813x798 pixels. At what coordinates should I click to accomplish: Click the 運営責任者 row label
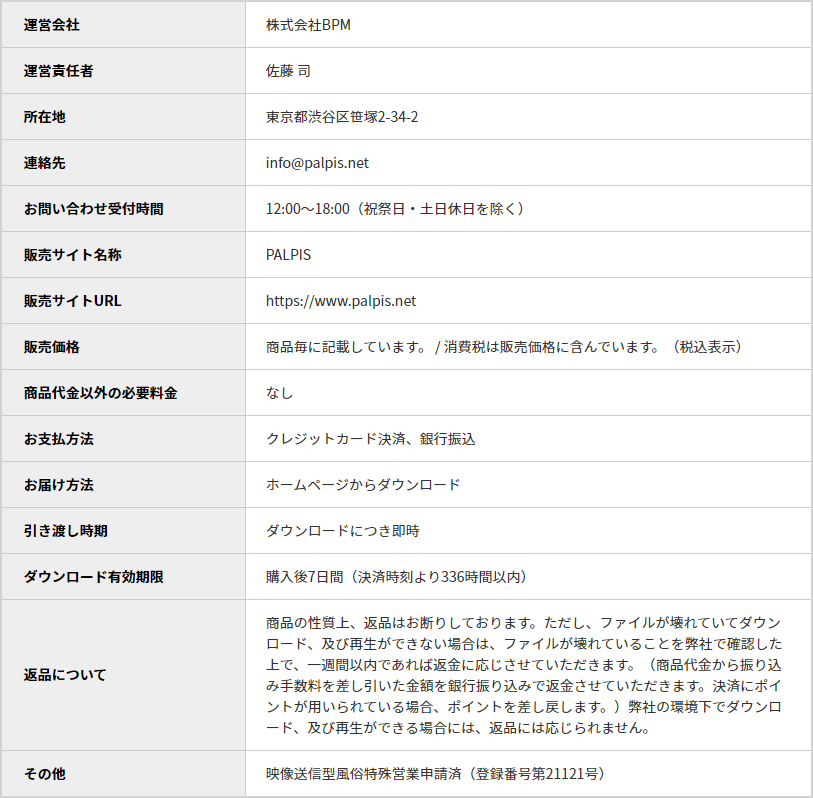coord(59,71)
